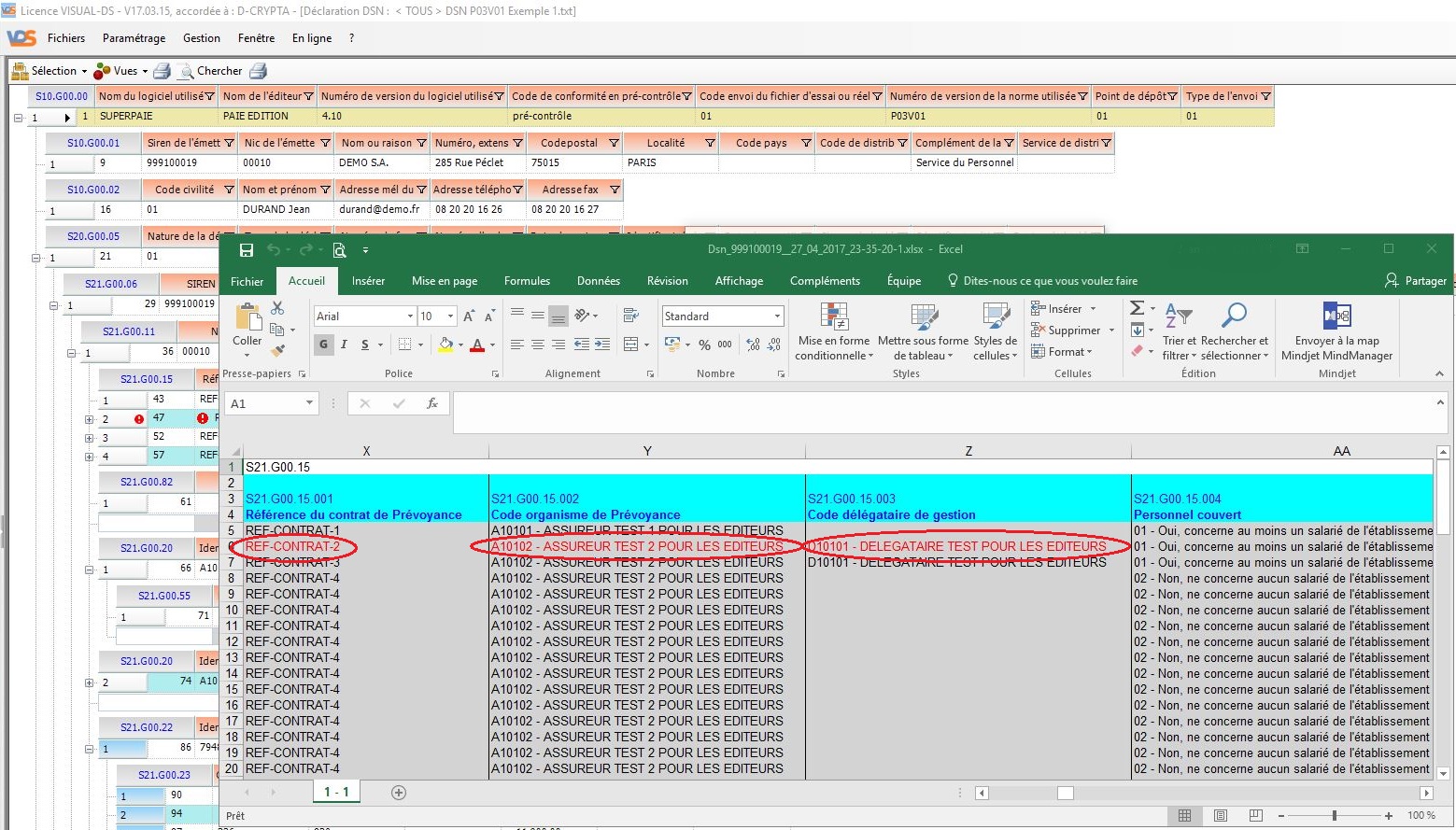Click the Excel save disk icon
Screen dimensions: 1456x830
(247, 249)
